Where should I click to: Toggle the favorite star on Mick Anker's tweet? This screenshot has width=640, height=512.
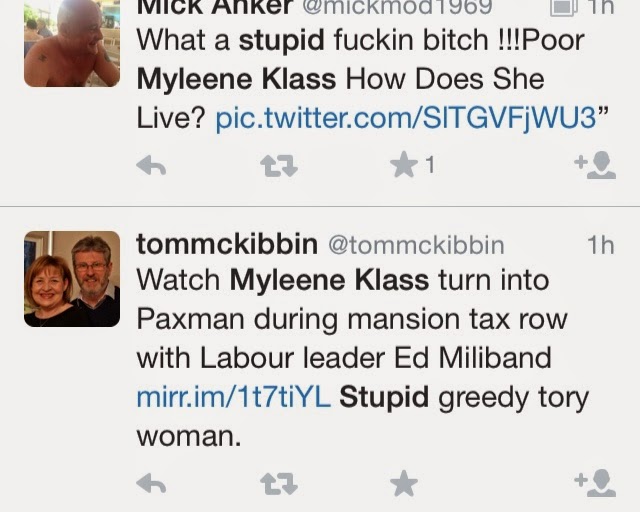[x=404, y=165]
